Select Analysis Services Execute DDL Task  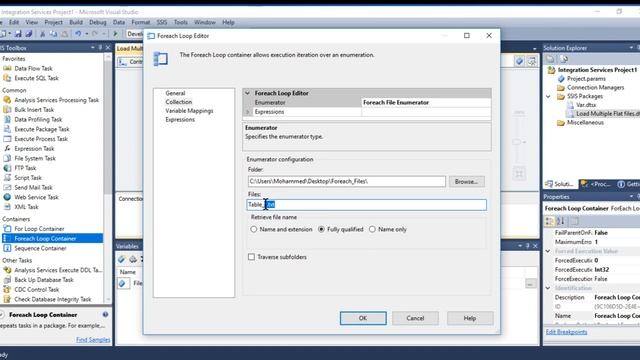click(58, 270)
